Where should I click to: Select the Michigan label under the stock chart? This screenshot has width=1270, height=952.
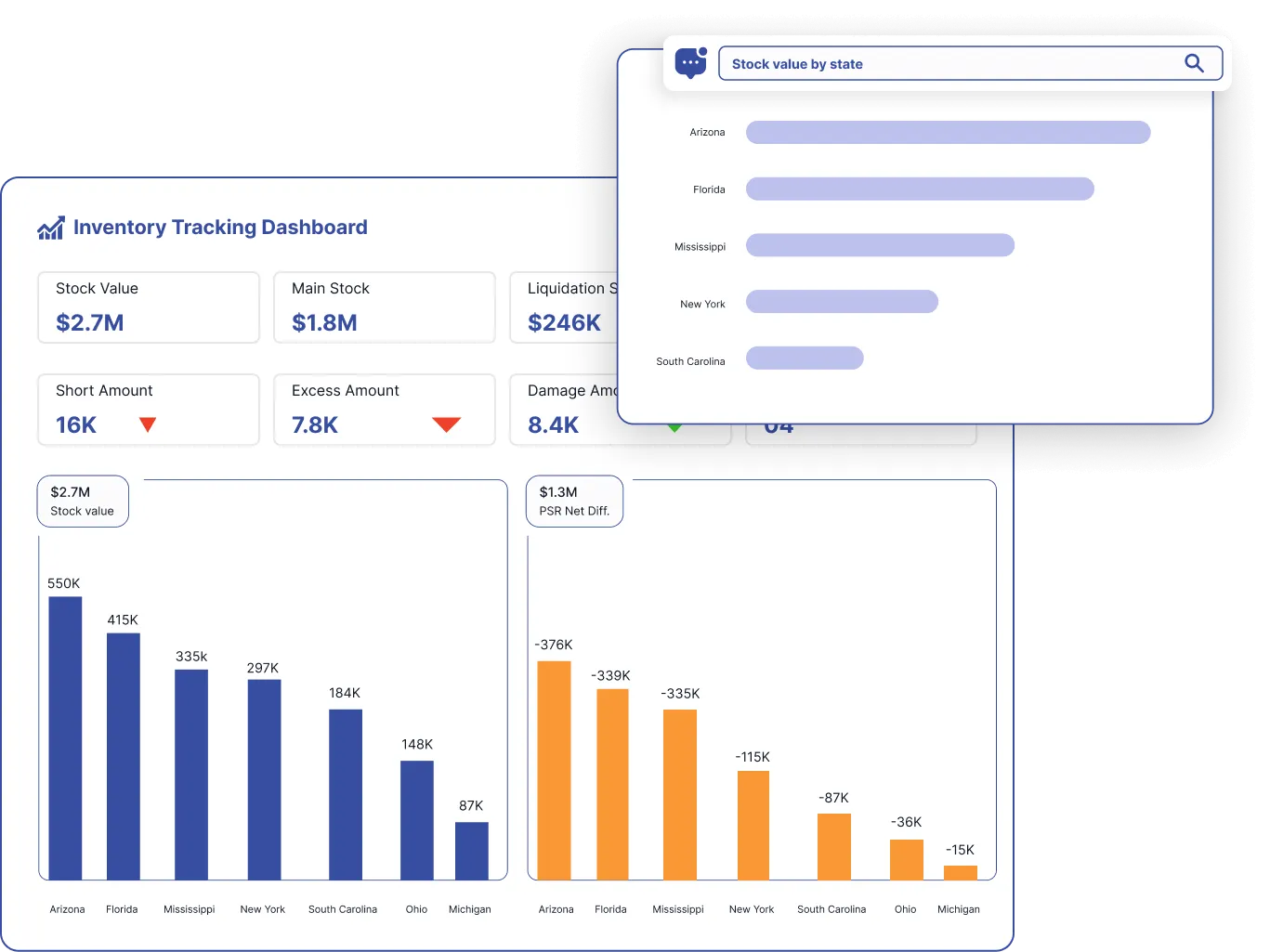point(470,909)
